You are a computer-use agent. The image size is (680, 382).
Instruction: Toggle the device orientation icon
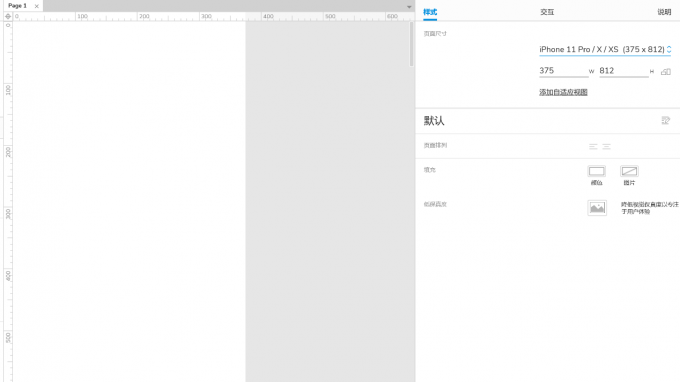[x=666, y=72]
